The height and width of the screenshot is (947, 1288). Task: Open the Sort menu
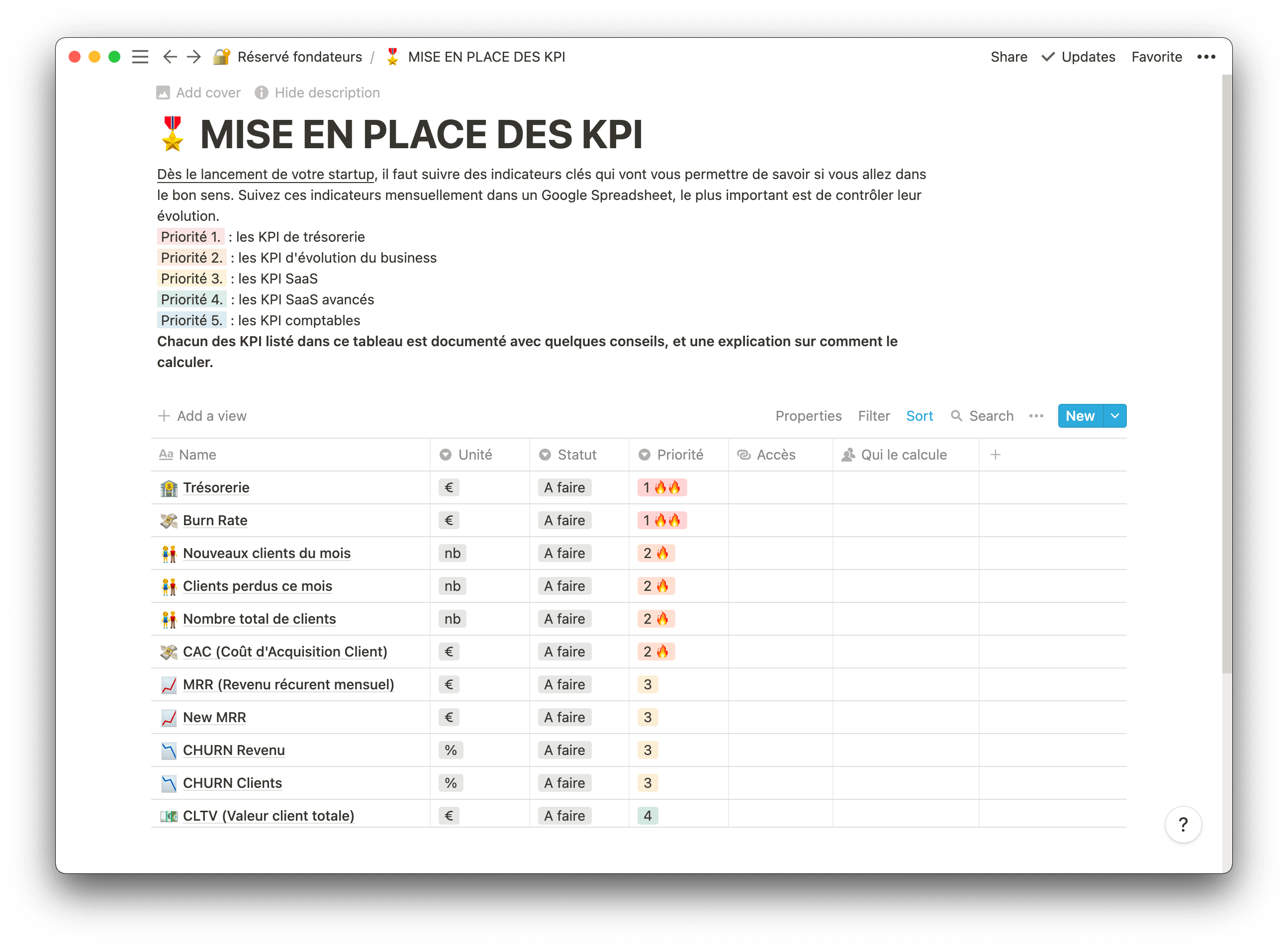919,416
